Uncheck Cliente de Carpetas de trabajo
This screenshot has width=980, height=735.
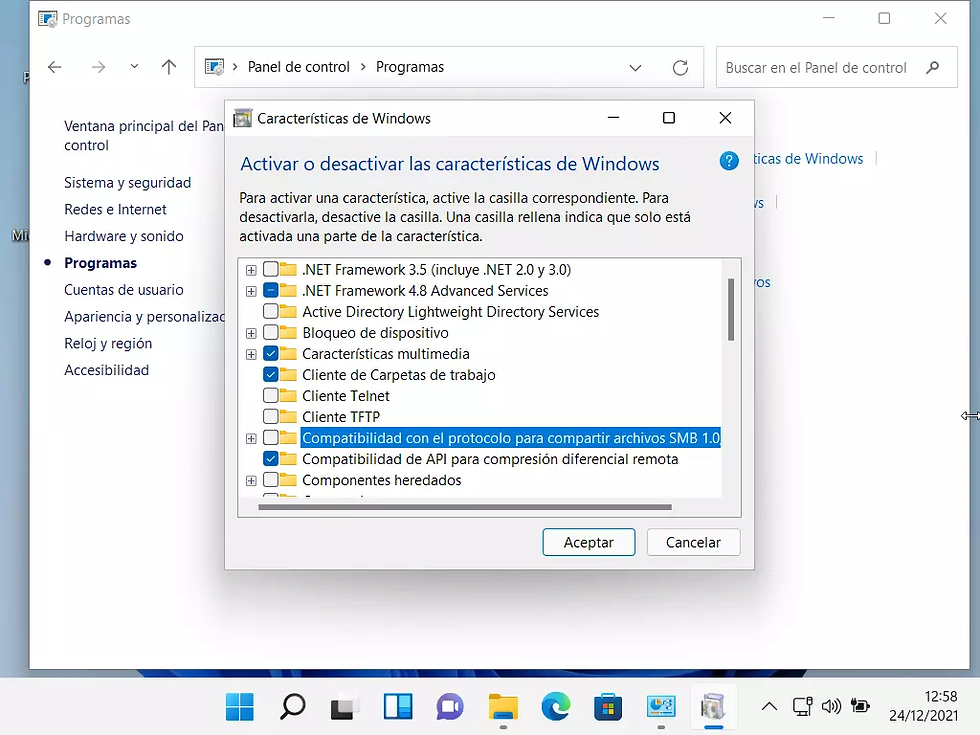[x=271, y=374]
